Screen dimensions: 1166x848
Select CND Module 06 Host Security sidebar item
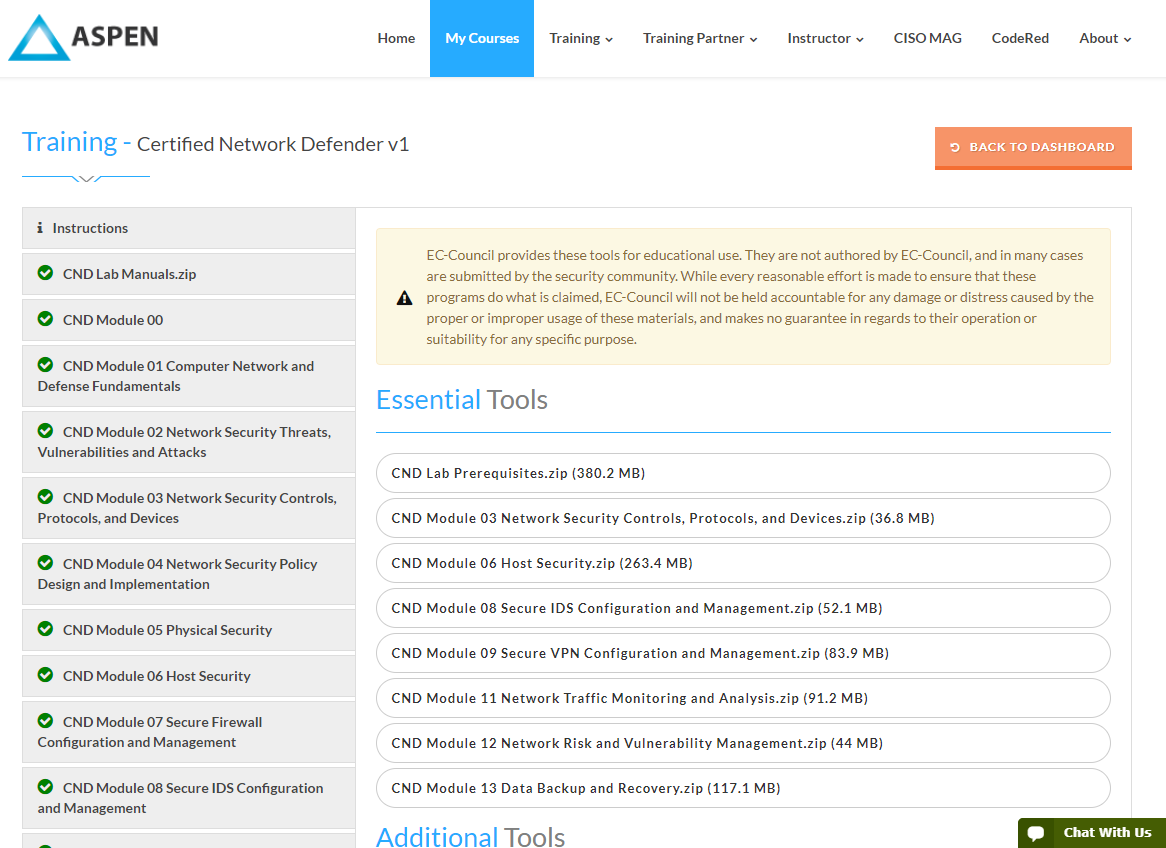[189, 676]
